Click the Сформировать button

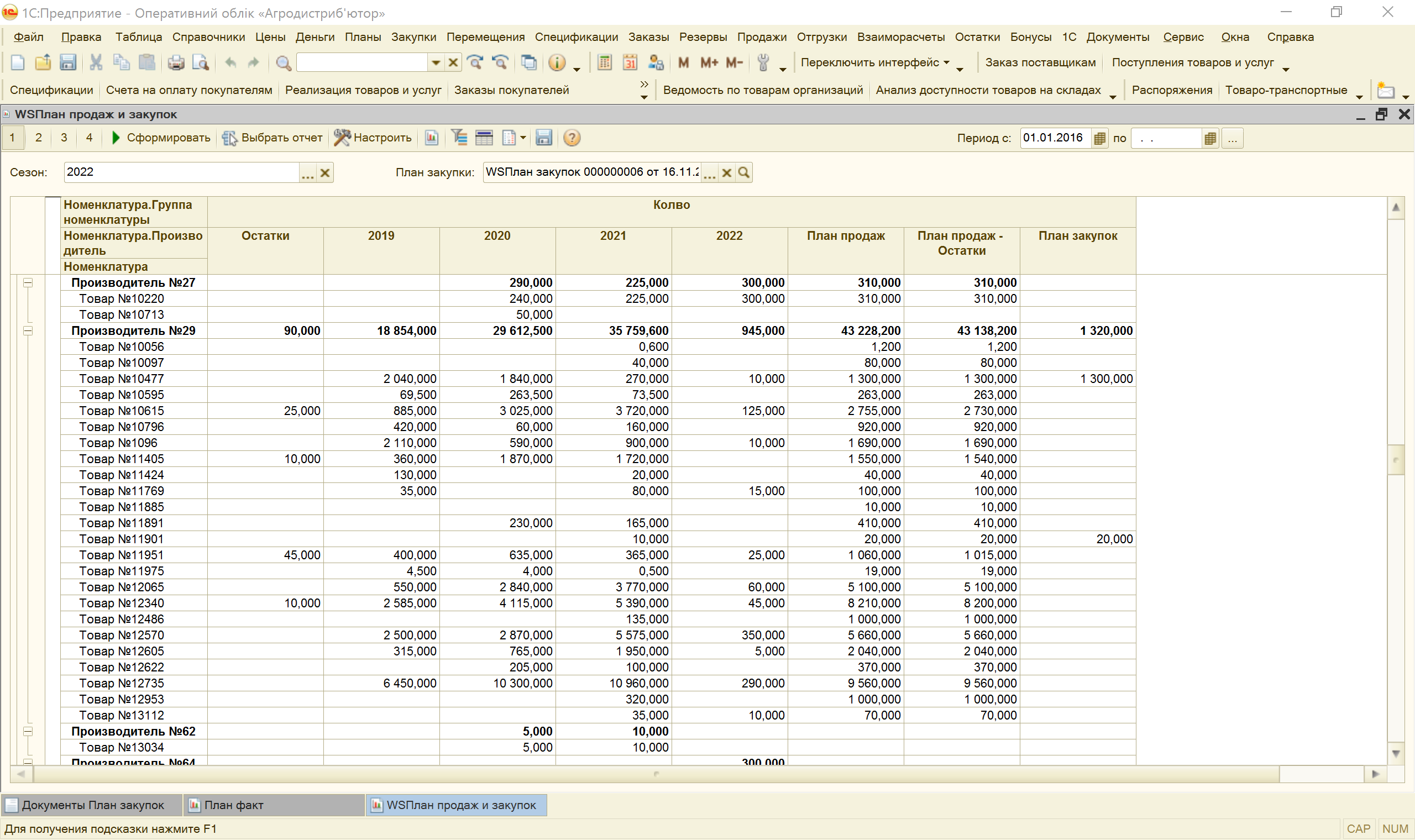tap(161, 138)
